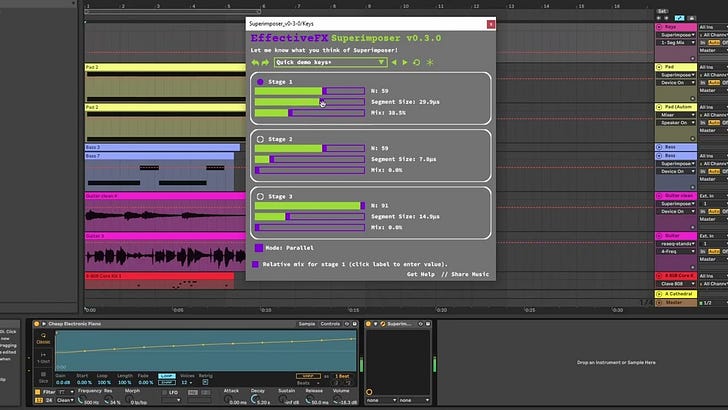Toggle the Stage 2 enable button
This screenshot has height=410, width=728.
[260, 139]
